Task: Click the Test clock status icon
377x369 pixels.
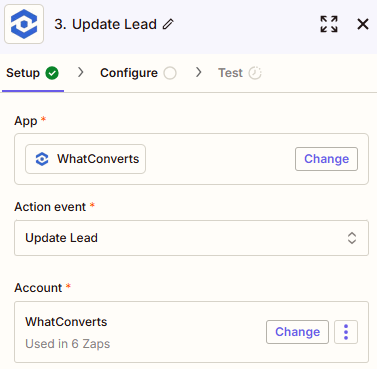Action: 255,73
